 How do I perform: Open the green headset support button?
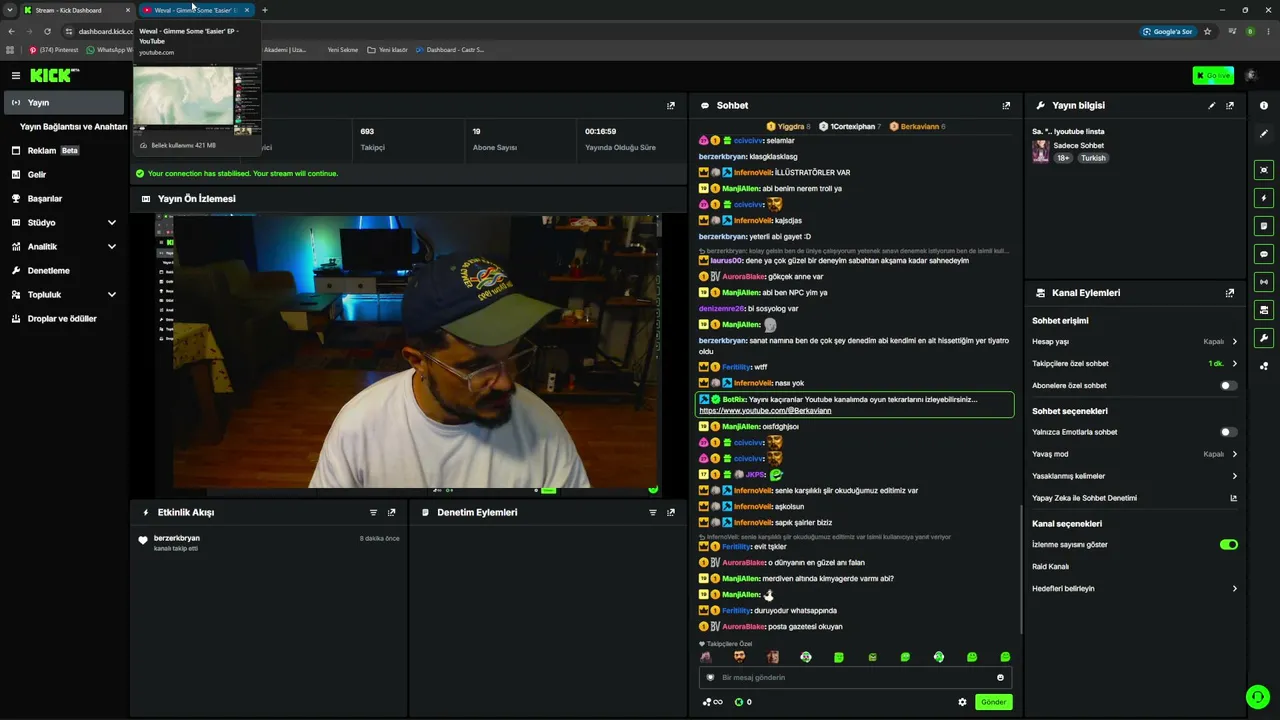(x=1257, y=696)
